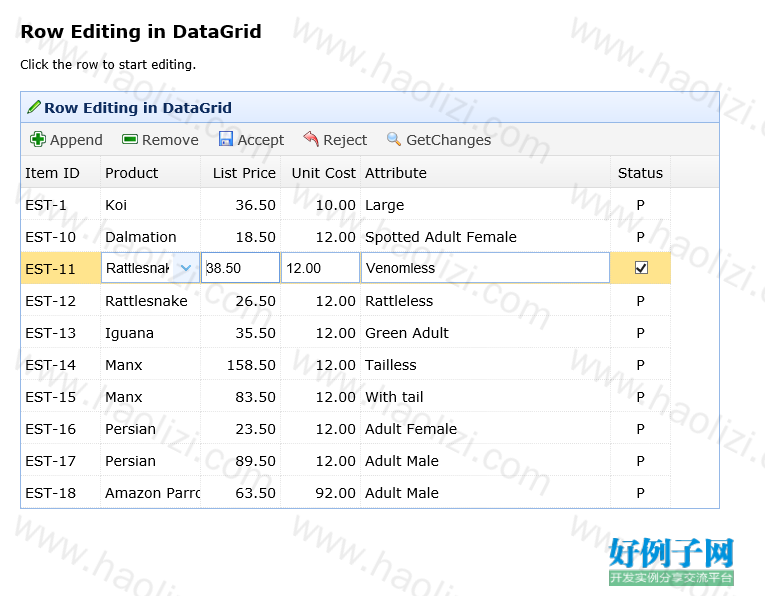Click the magnifier GetChanges icon
The height and width of the screenshot is (596, 765).
coord(394,139)
